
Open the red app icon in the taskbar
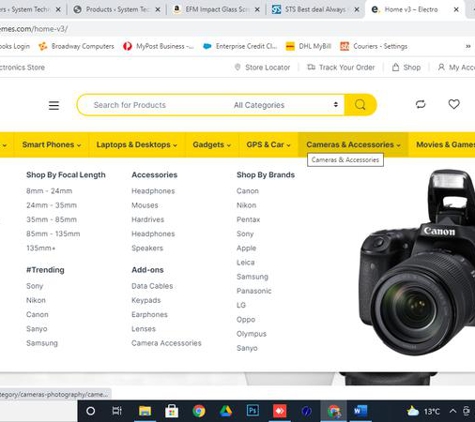tap(280, 411)
